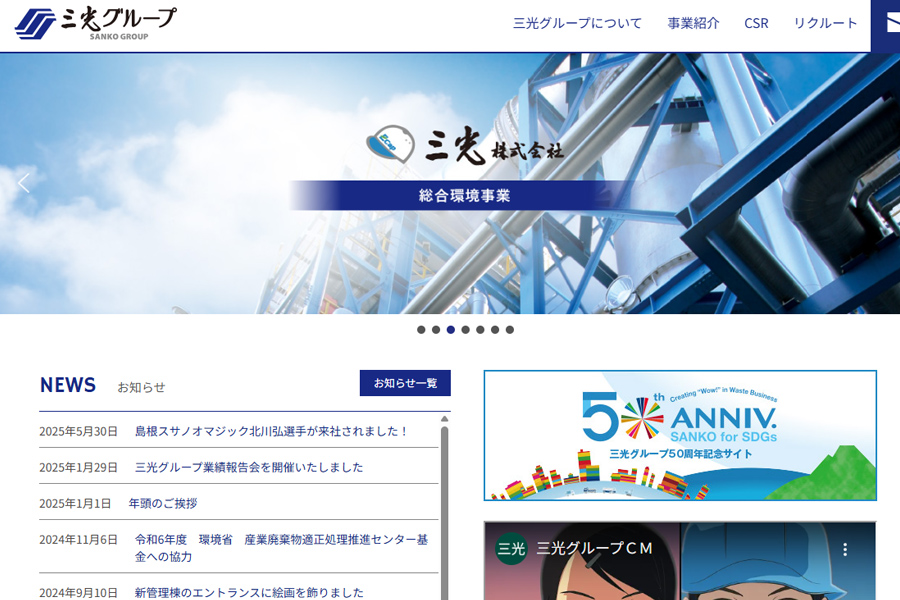Image resolution: width=900 pixels, height=600 pixels.
Task: Select fifth carousel dot
Action: 480,330
